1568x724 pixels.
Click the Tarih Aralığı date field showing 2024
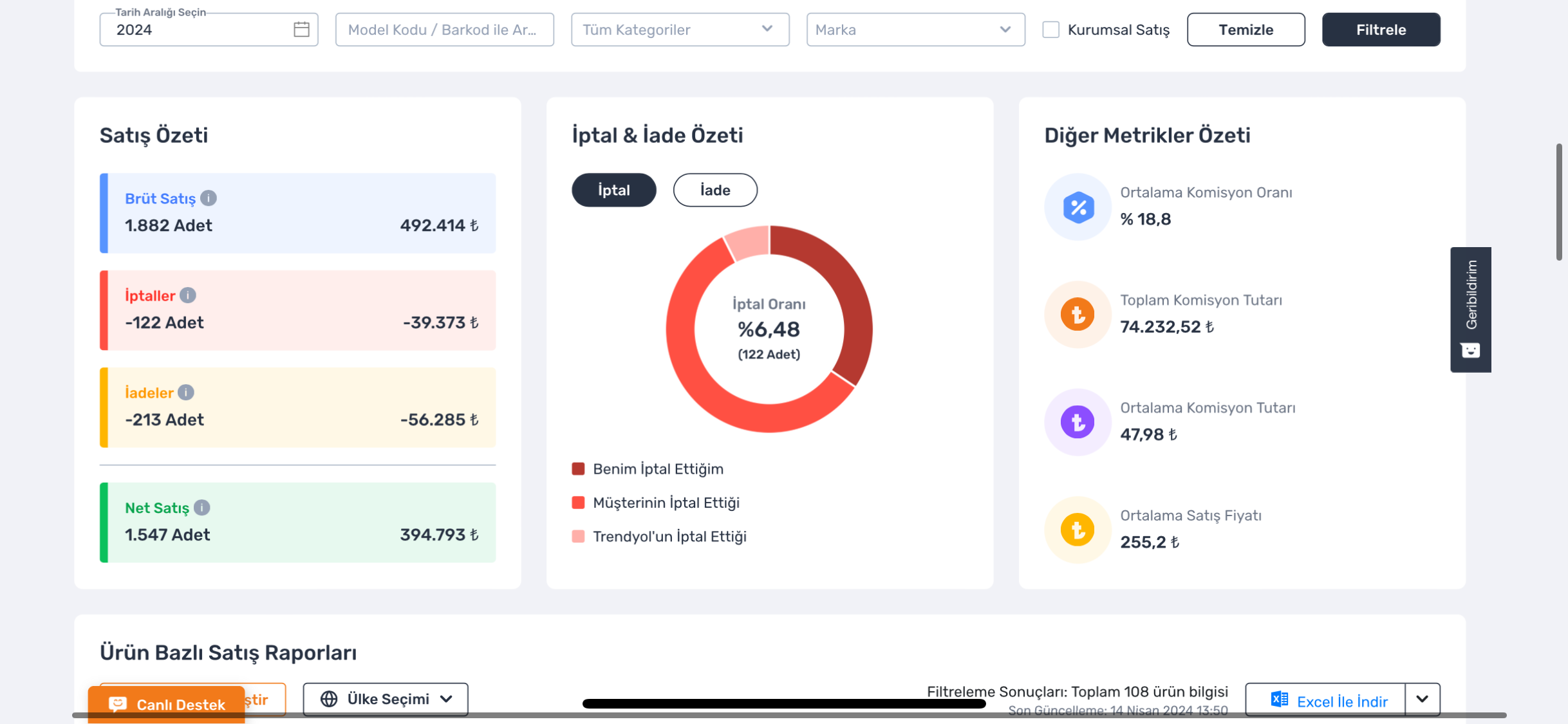point(209,30)
